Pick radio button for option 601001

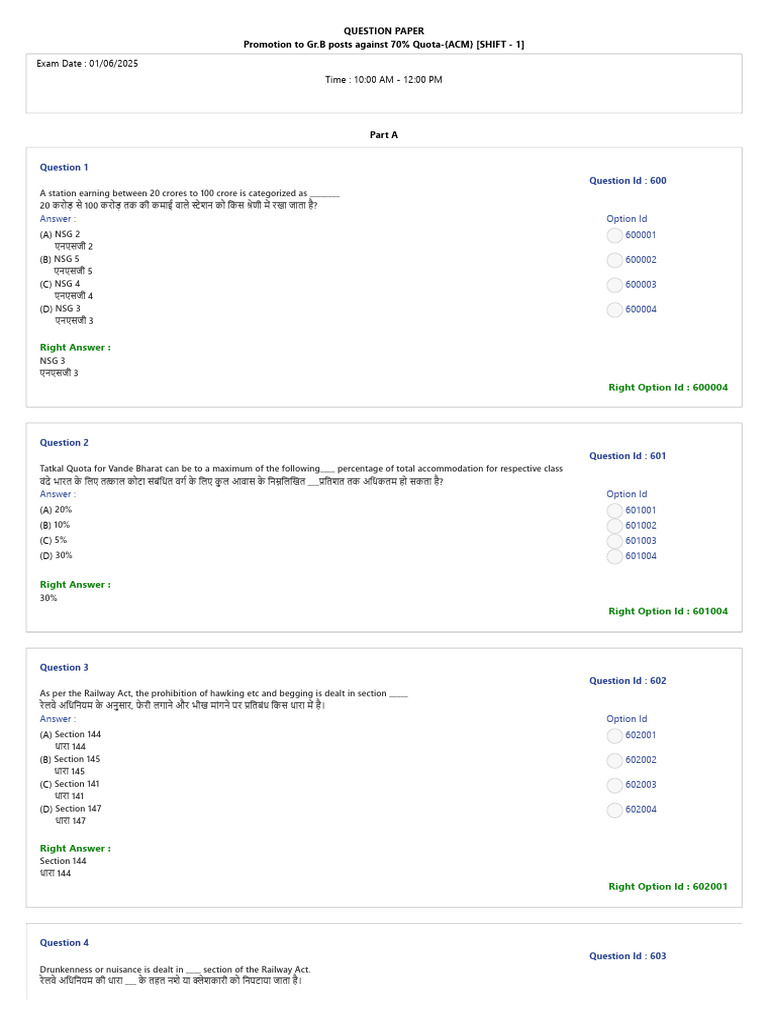click(615, 511)
